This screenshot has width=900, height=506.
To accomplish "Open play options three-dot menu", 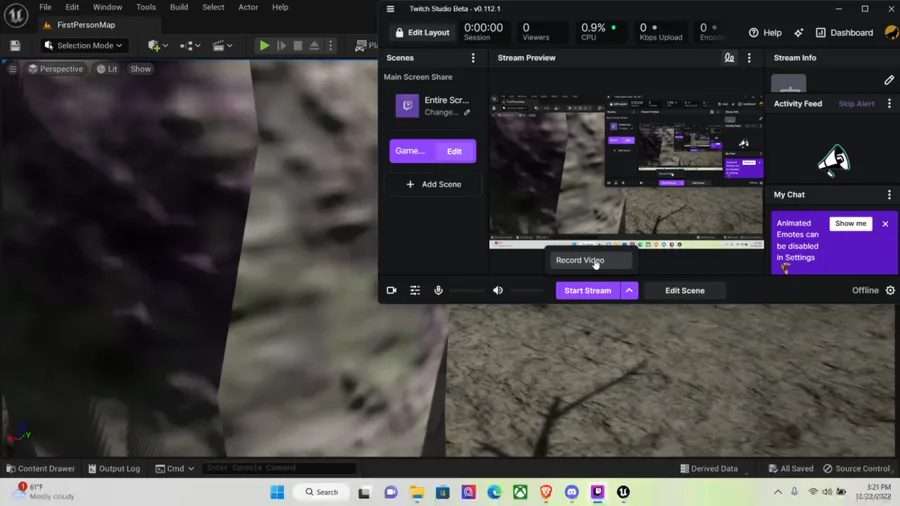I will [331, 45].
